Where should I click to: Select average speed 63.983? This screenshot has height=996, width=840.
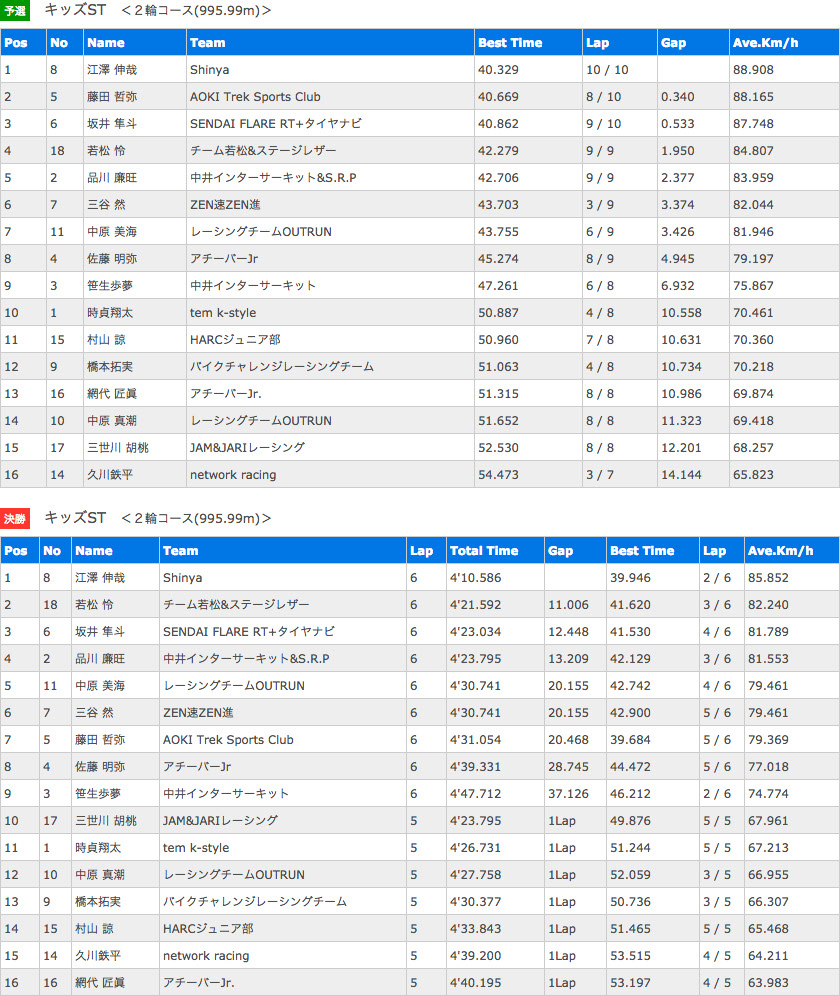coord(768,983)
